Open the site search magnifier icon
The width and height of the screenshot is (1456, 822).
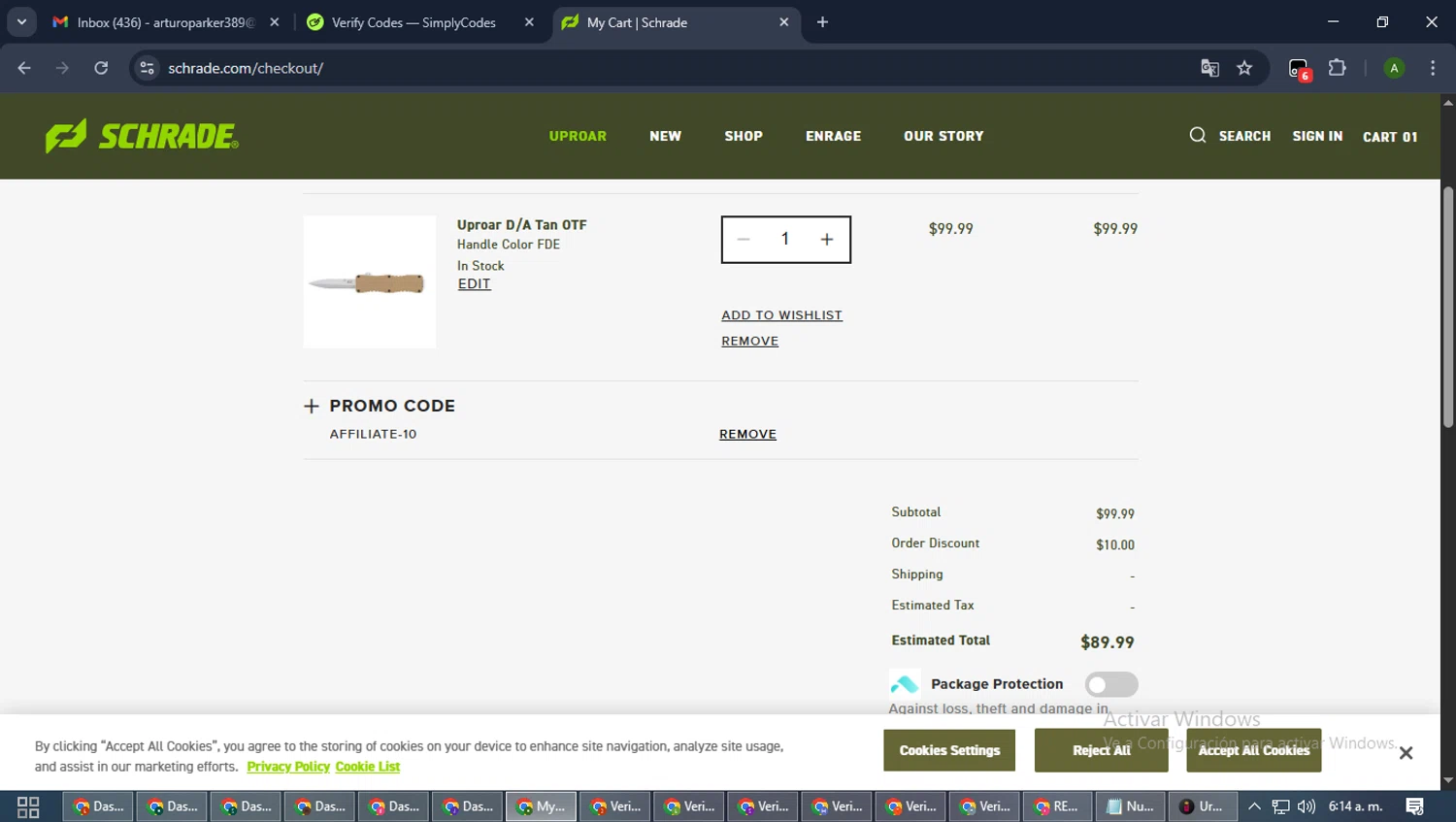click(1198, 135)
